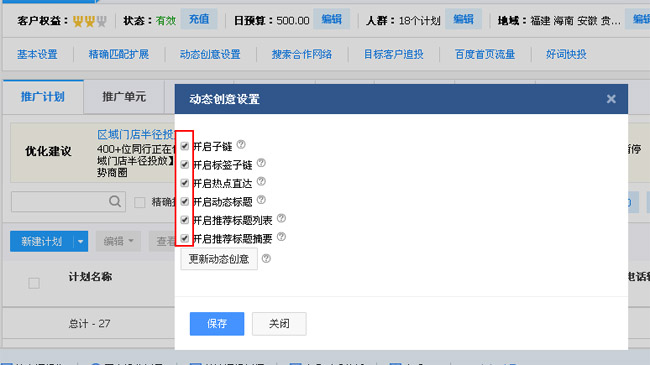Switch to the 推广计划 tab

click(43, 97)
